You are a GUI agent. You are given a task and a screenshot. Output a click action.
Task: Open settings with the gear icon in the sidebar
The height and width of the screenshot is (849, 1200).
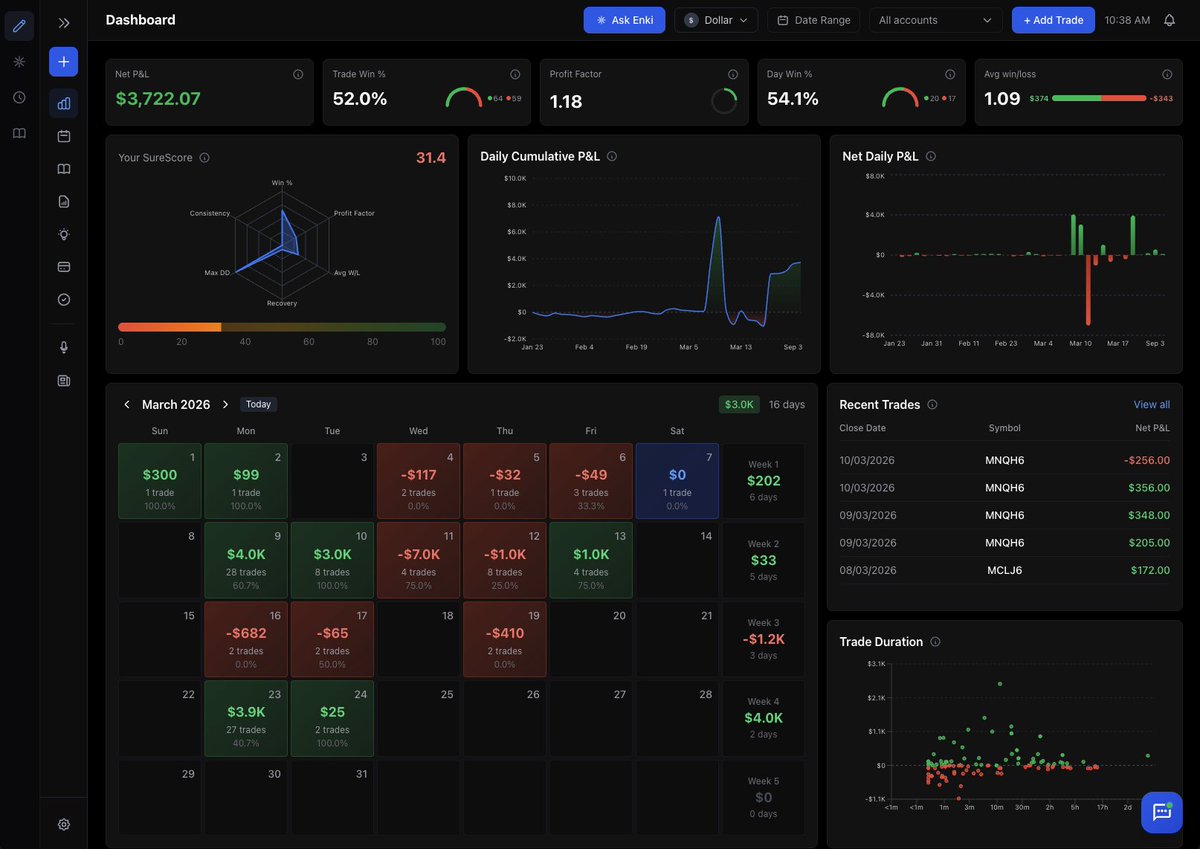pos(64,824)
